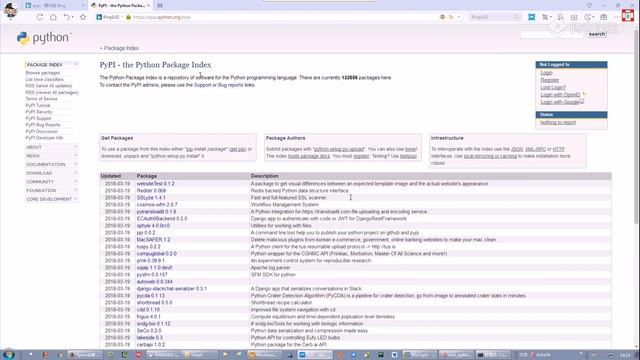Expand the COMMUNITY sidebar section

(x=76, y=182)
